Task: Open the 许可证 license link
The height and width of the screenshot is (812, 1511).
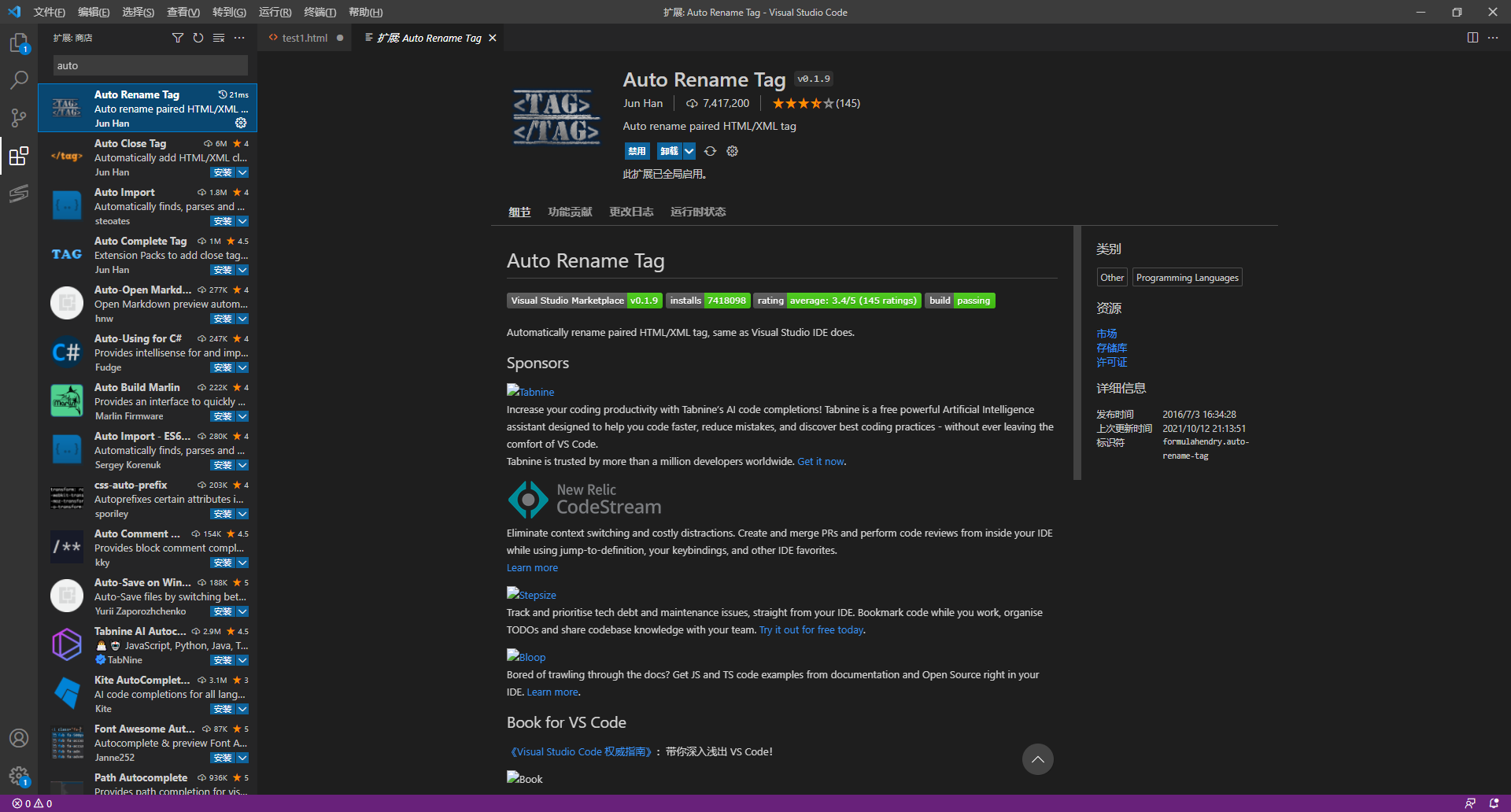Action: tap(1111, 362)
